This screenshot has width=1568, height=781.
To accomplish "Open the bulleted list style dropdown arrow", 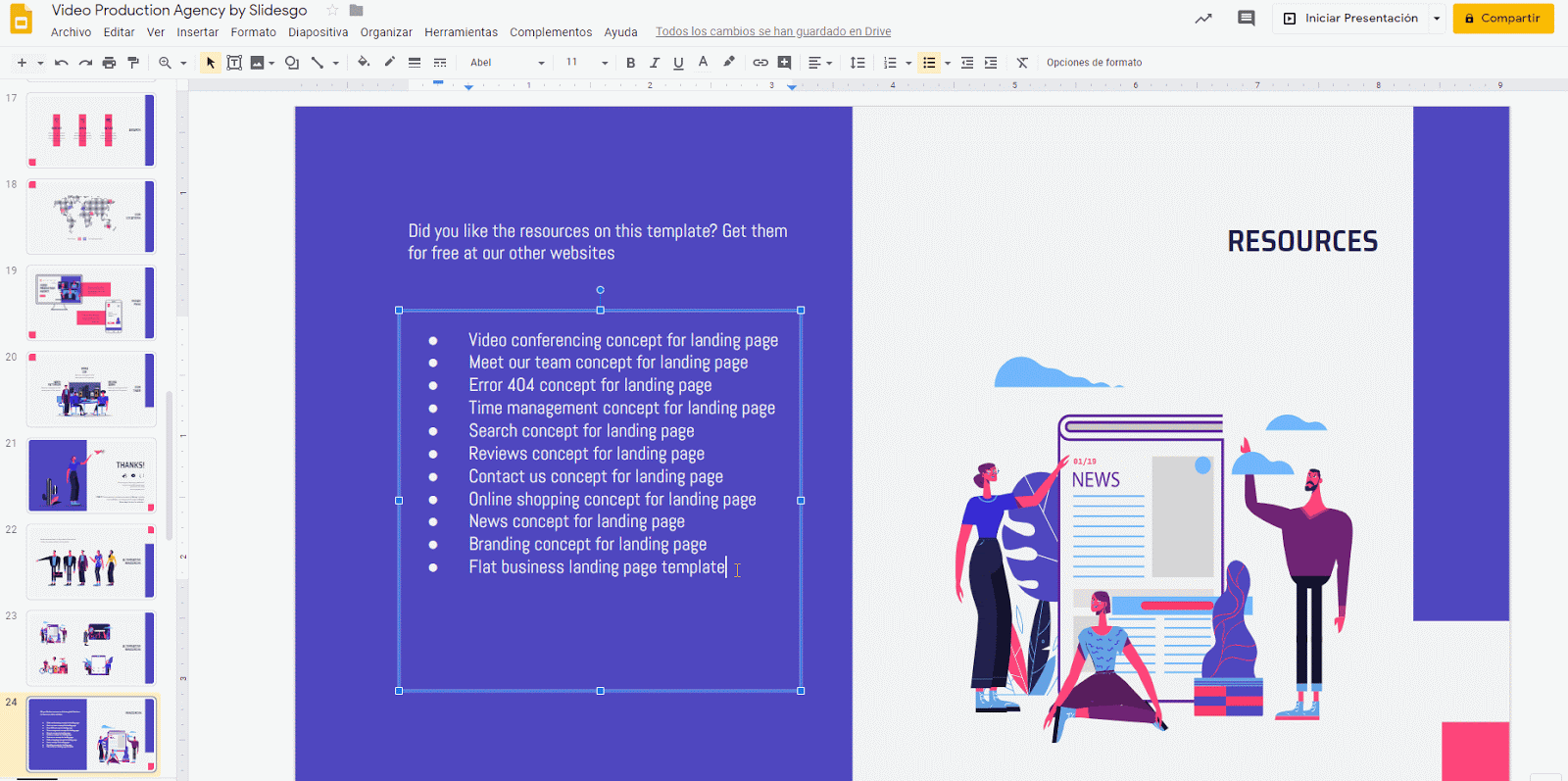I will [x=948, y=63].
